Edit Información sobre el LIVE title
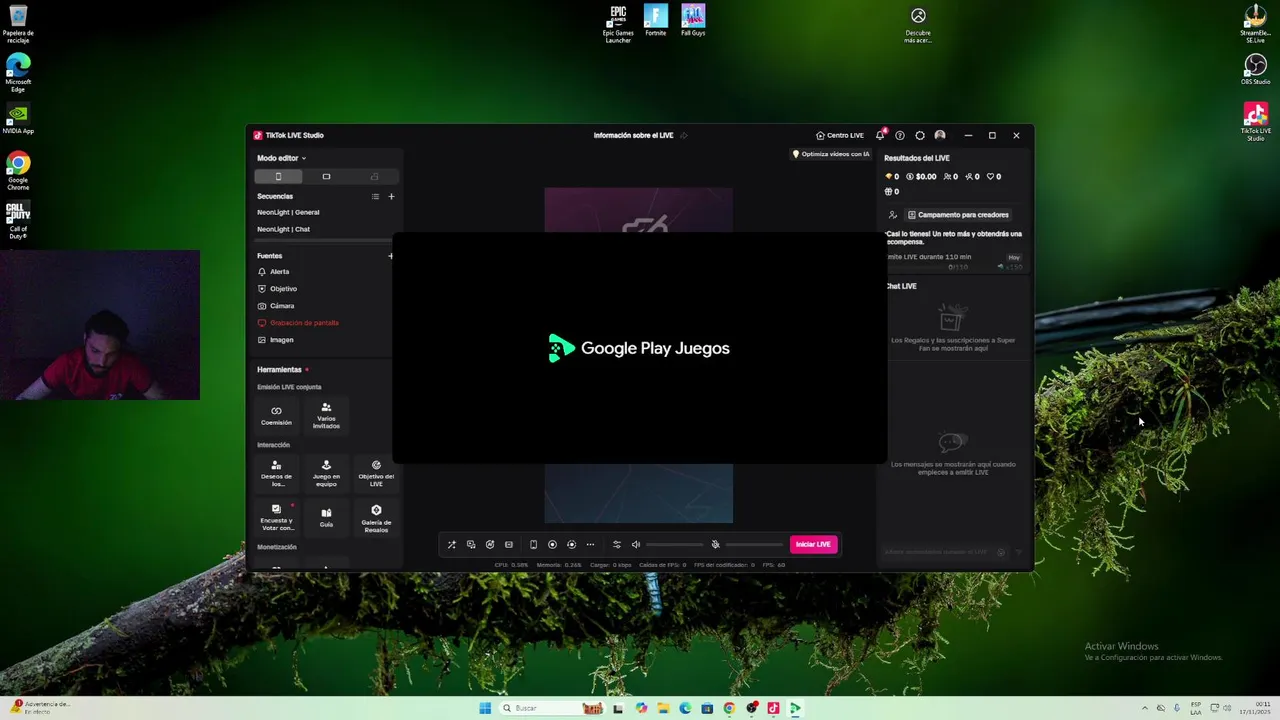The image size is (1280, 720). coord(633,135)
